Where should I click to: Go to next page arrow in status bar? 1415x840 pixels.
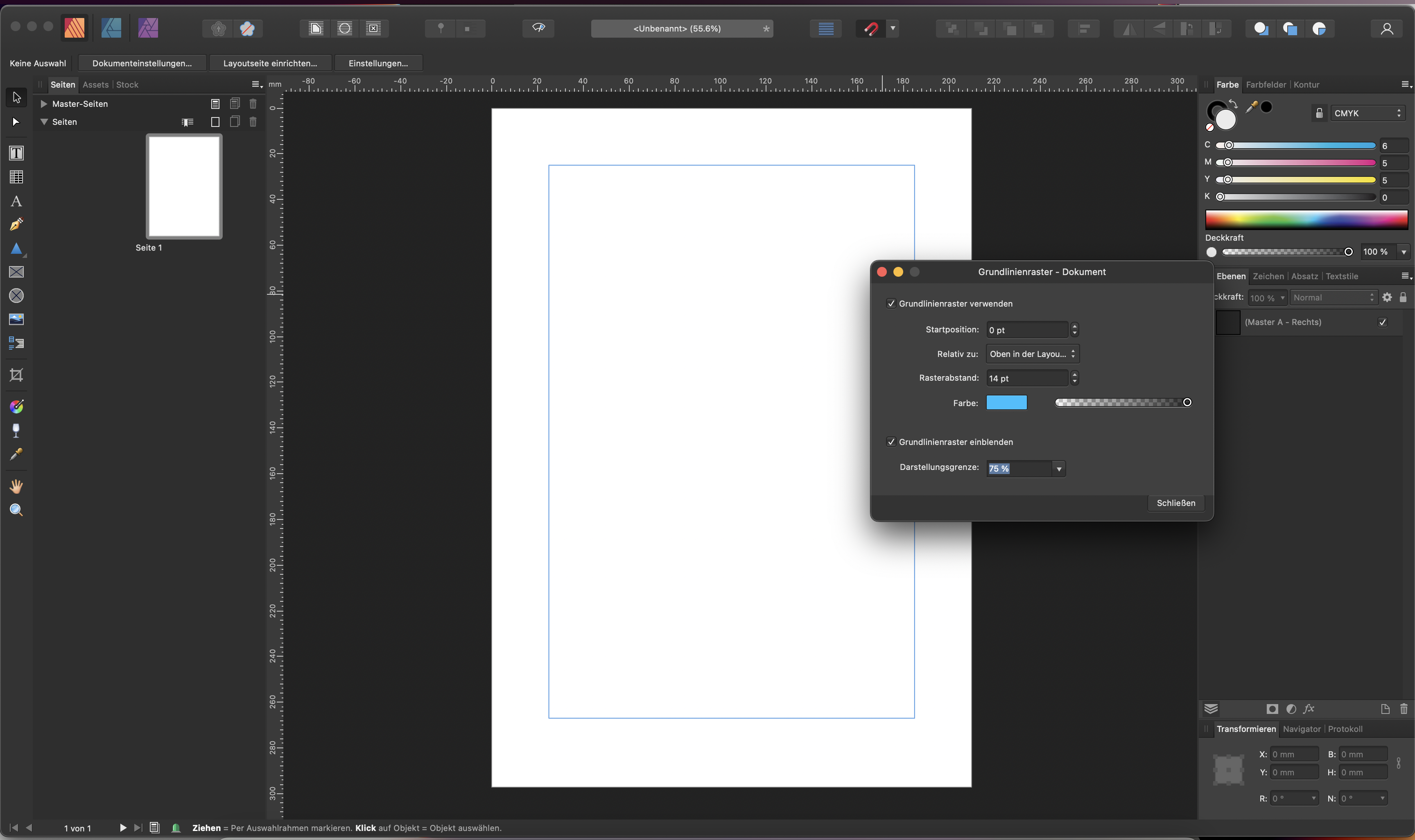[x=123, y=828]
